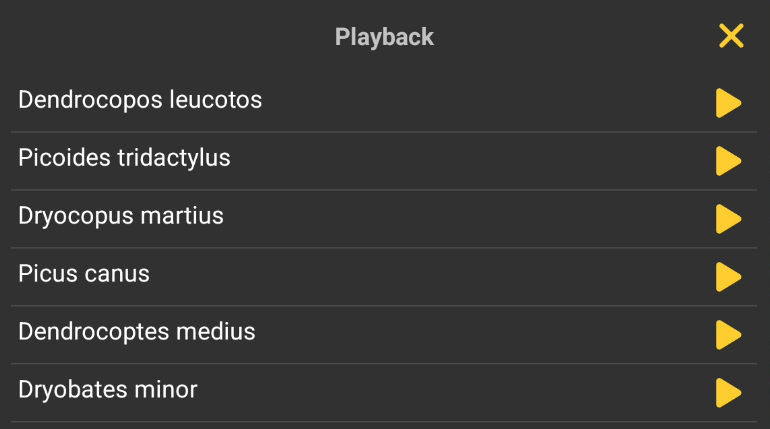Choose the Dryobates minor name text
Screen dimensions: 770x429
(108, 390)
